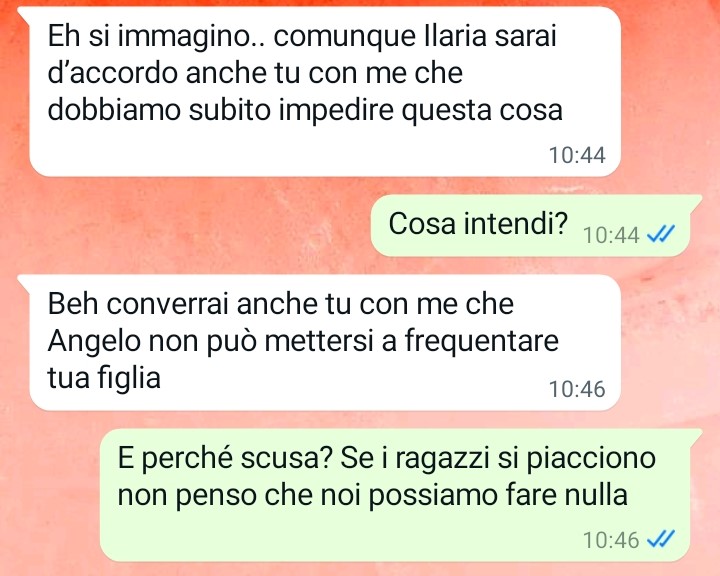Screen dimensions: 720x576
Task: Tap the 10:46 timestamp on the last sent message
Action: [x=611, y=540]
